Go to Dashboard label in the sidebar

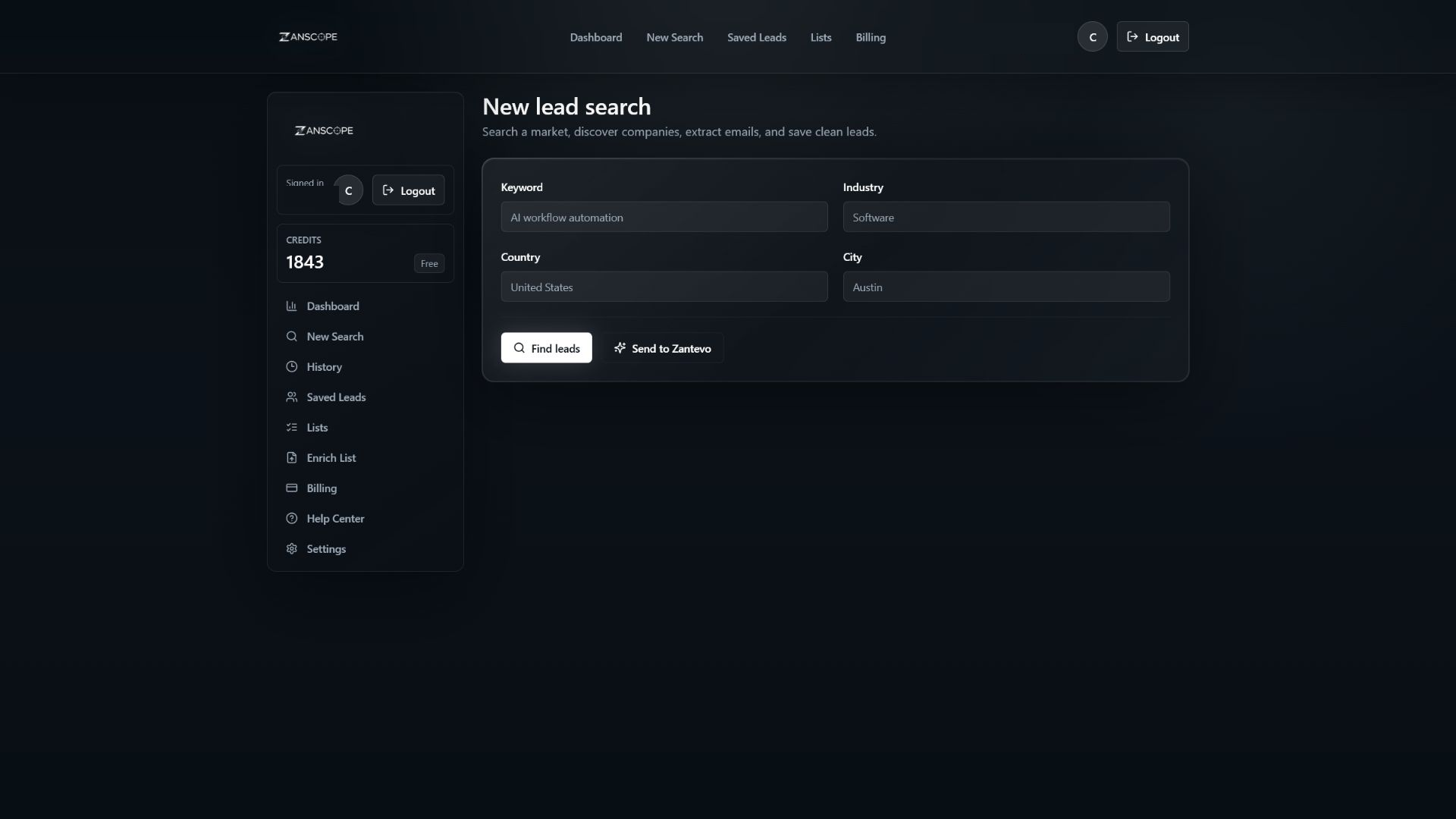pos(333,306)
